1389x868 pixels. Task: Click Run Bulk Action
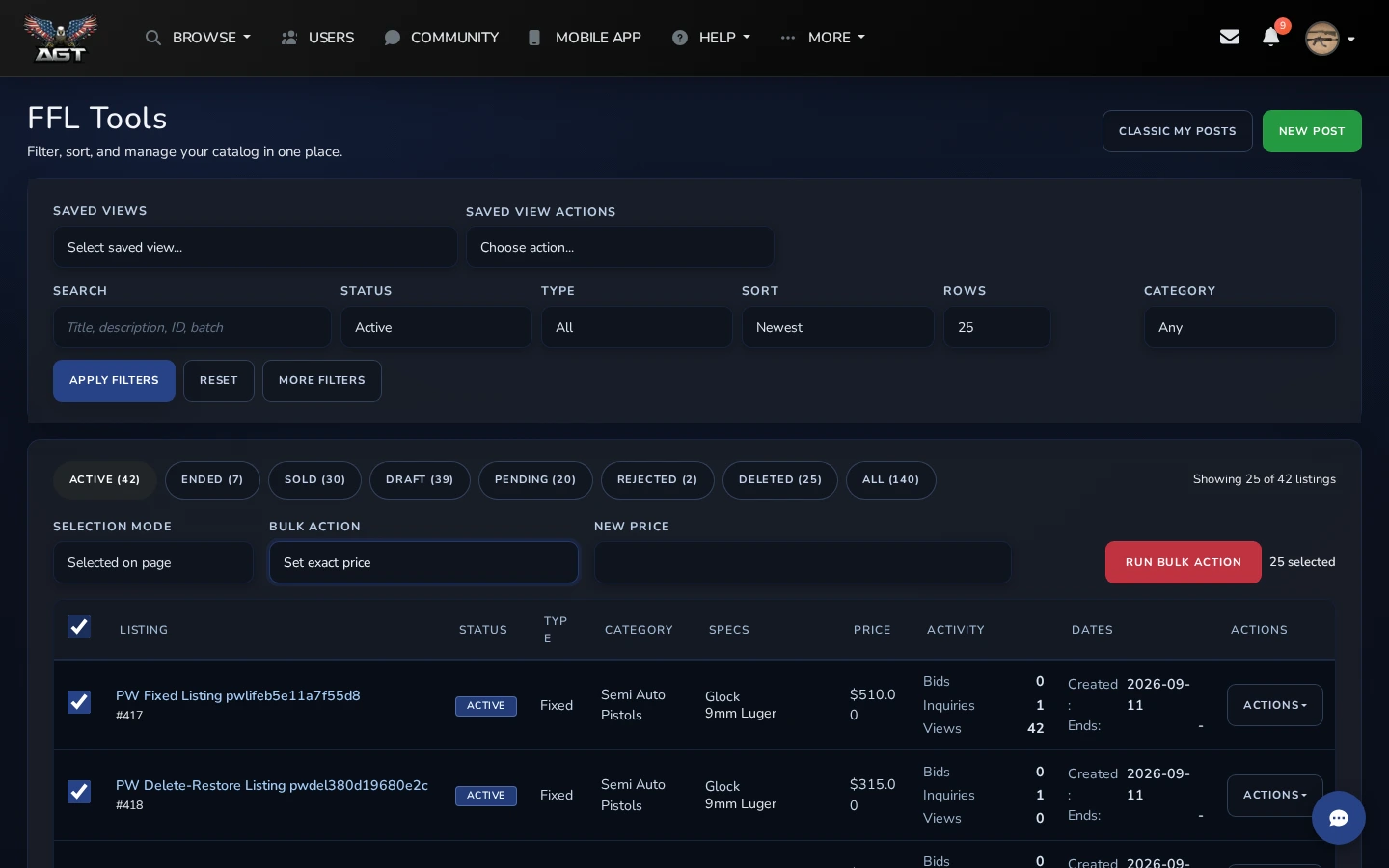1184,562
